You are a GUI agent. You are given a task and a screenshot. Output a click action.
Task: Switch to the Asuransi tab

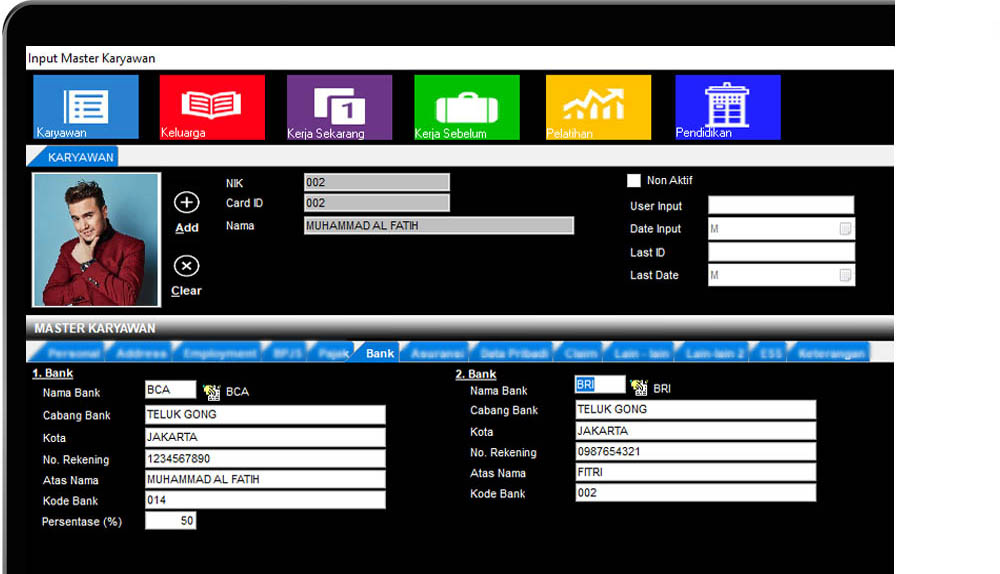coord(437,353)
